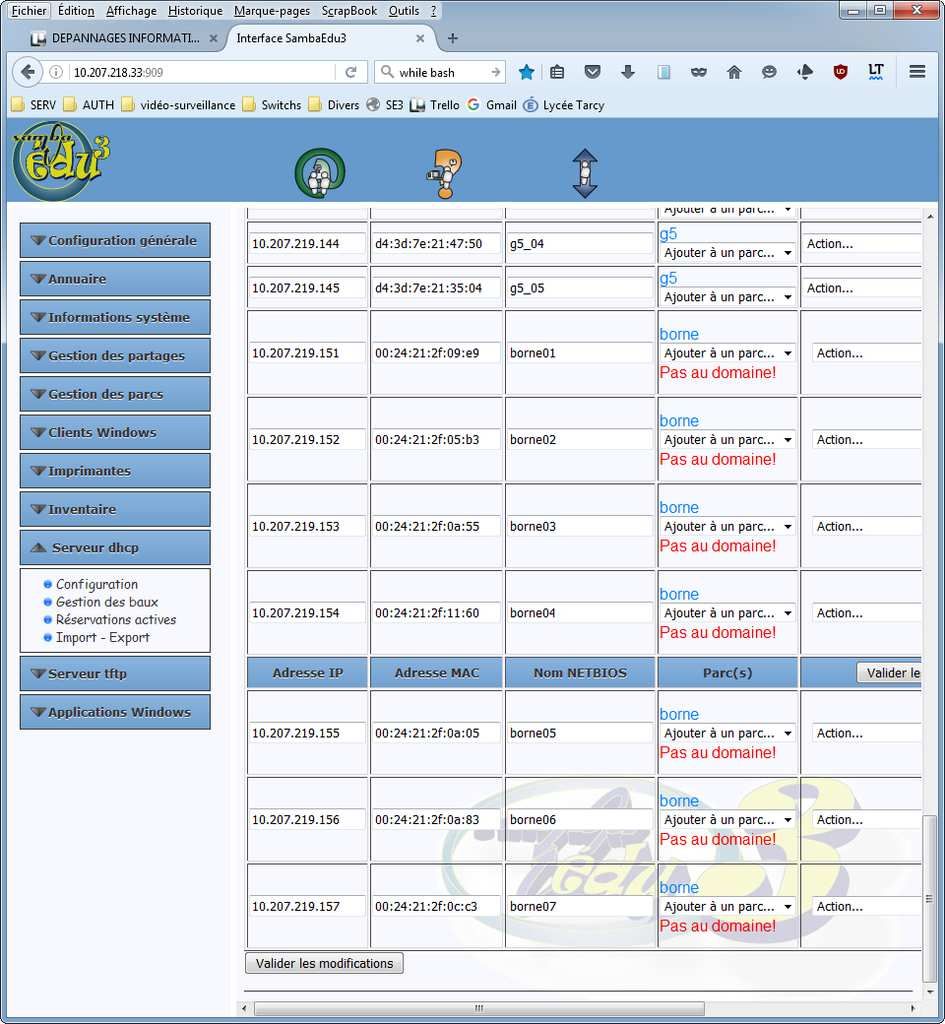This screenshot has width=945, height=1024.
Task: Expand the Annuaire menu
Action: pyautogui.click(x=115, y=279)
